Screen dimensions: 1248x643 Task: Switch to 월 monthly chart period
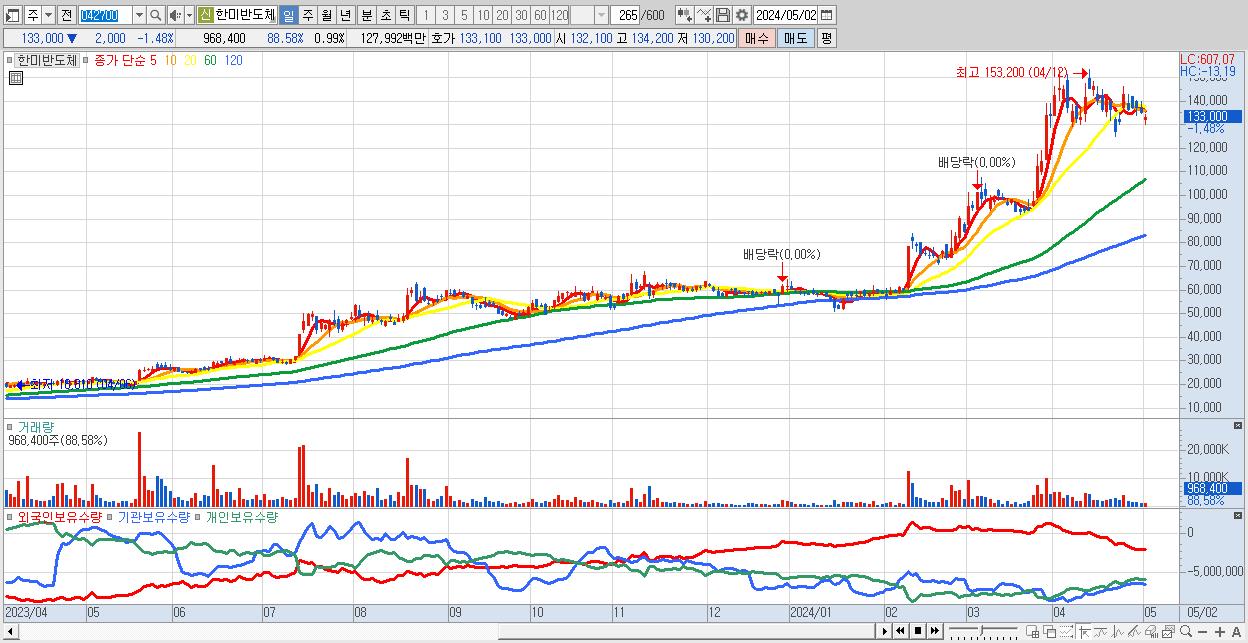[326, 15]
